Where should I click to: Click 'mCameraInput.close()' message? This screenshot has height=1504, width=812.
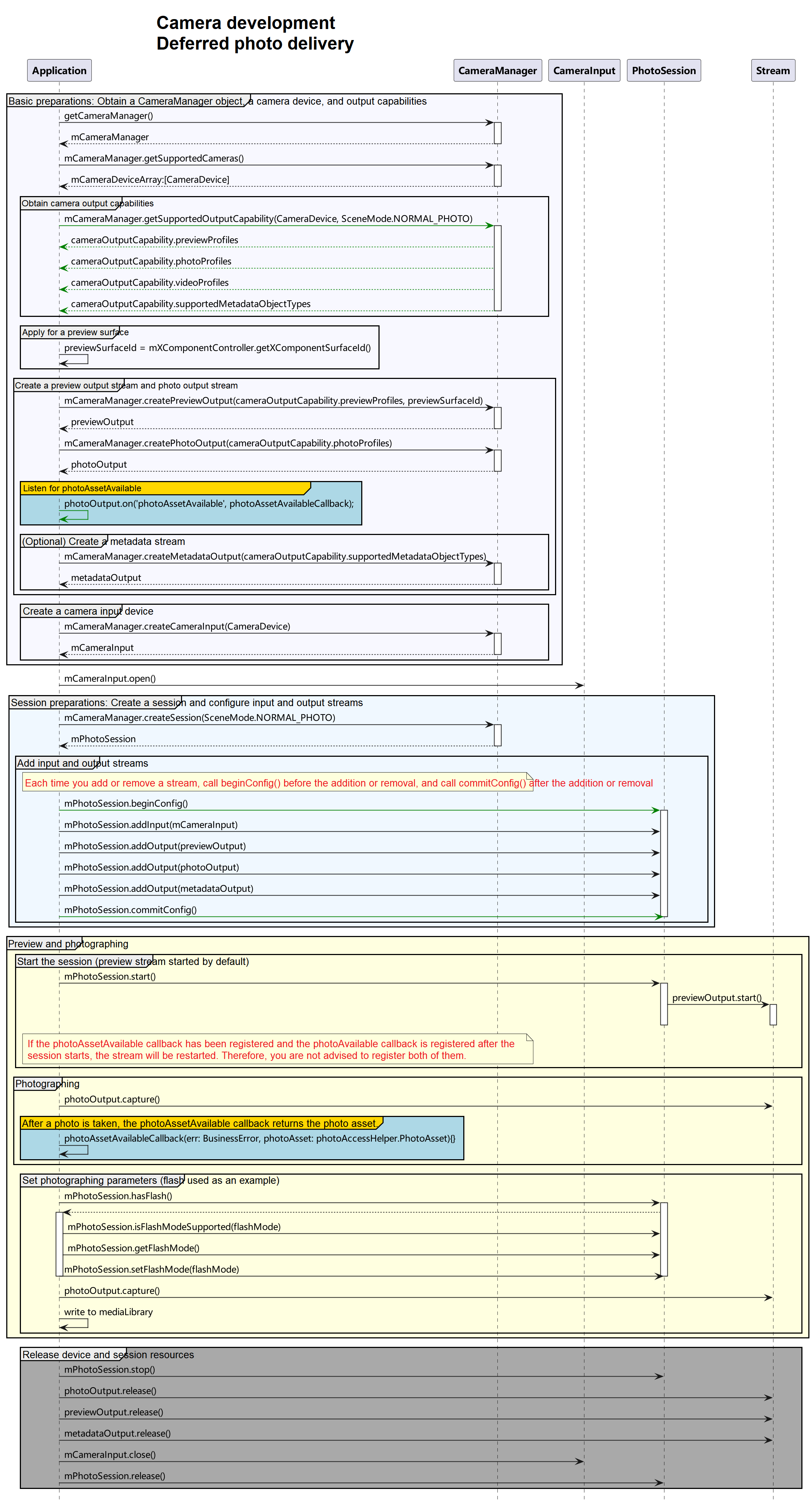110,1454
